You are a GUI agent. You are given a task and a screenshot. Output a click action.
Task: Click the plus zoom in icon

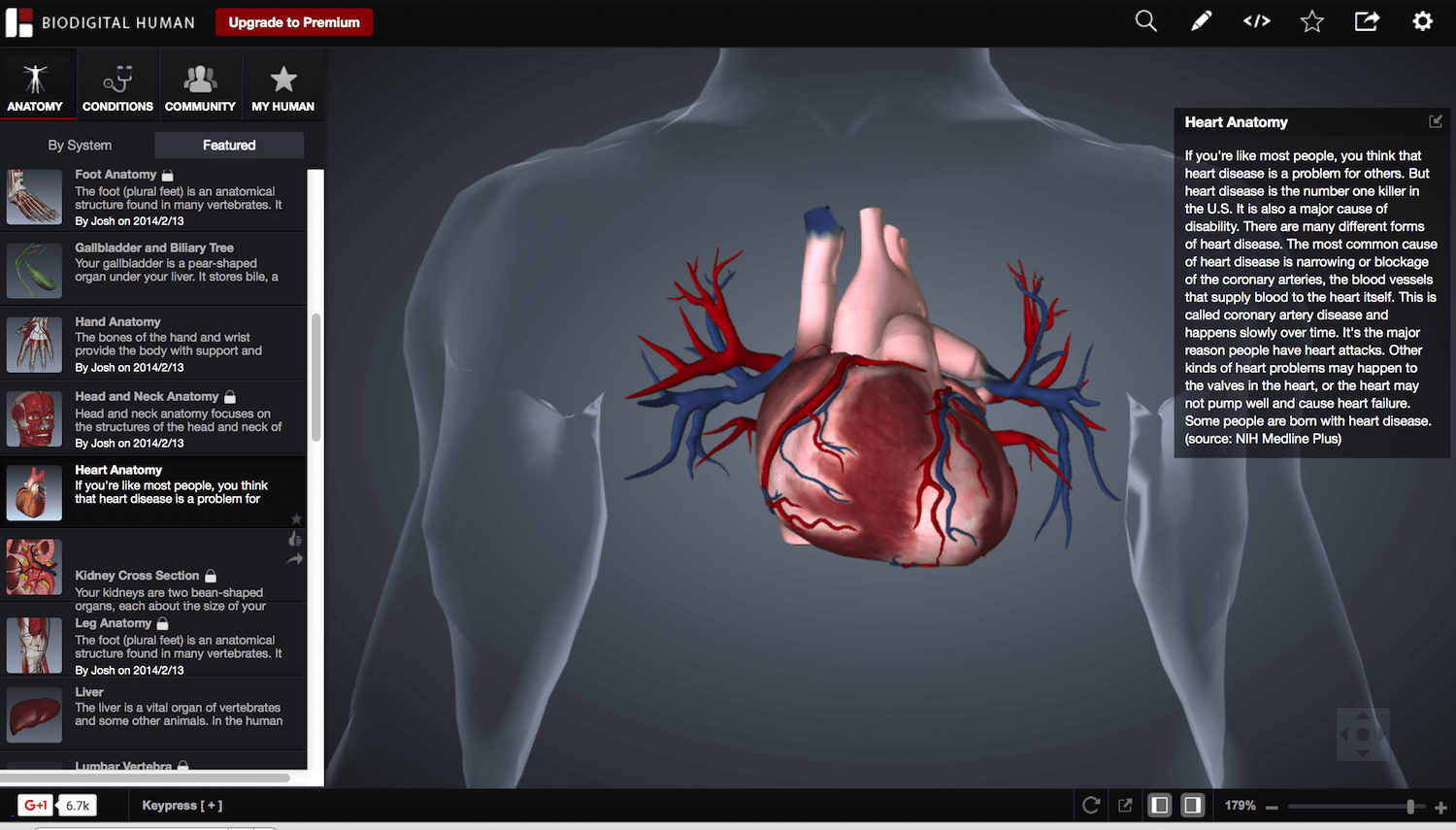point(1440,807)
